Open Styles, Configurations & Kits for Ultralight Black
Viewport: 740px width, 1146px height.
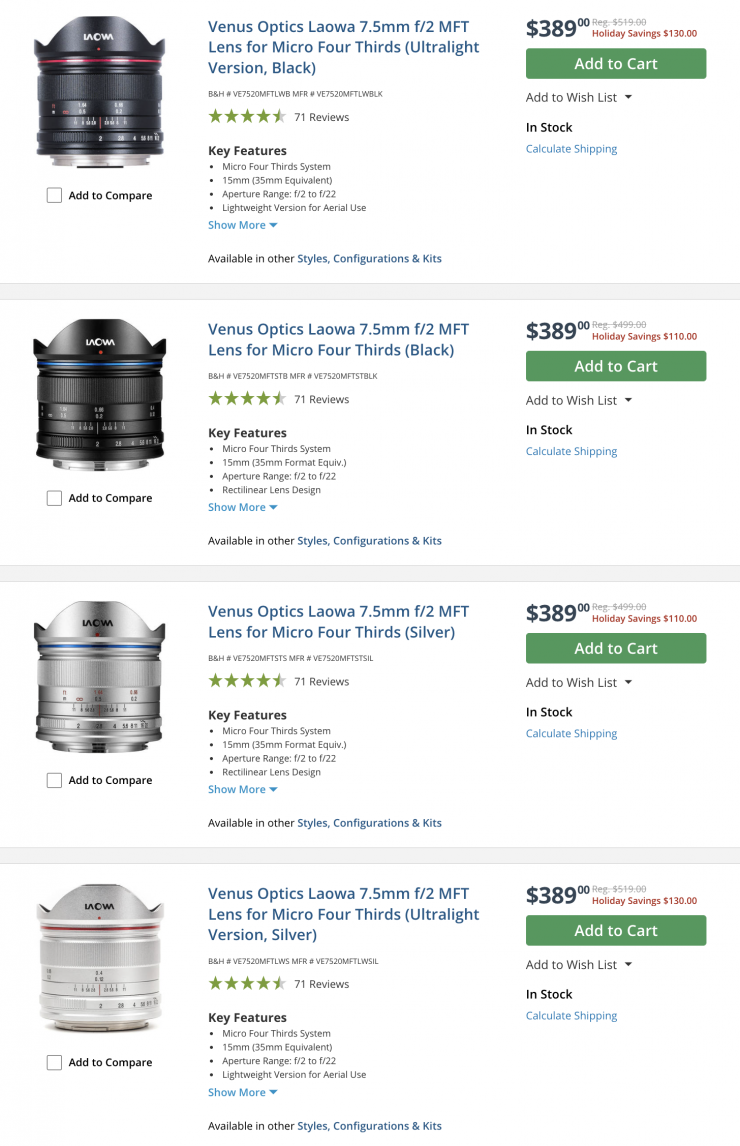[x=369, y=258]
